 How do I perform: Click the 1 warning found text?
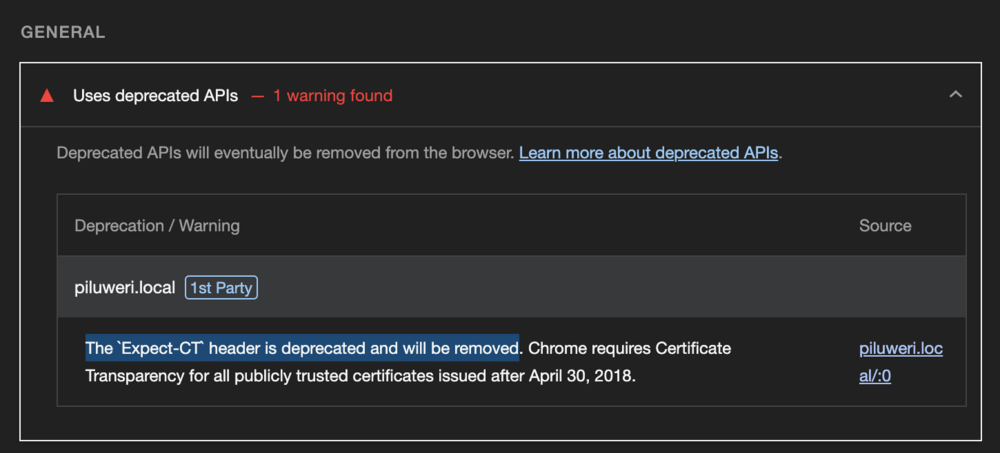[332, 96]
